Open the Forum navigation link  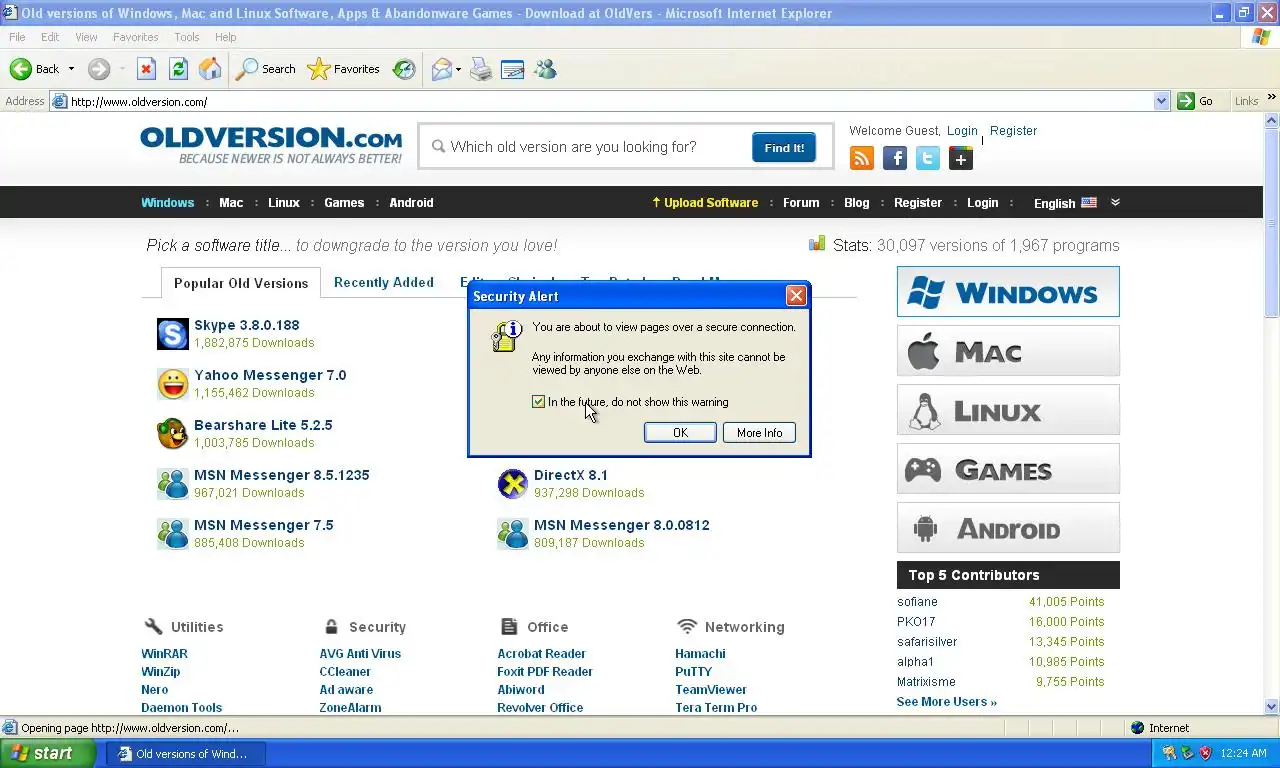tap(801, 202)
